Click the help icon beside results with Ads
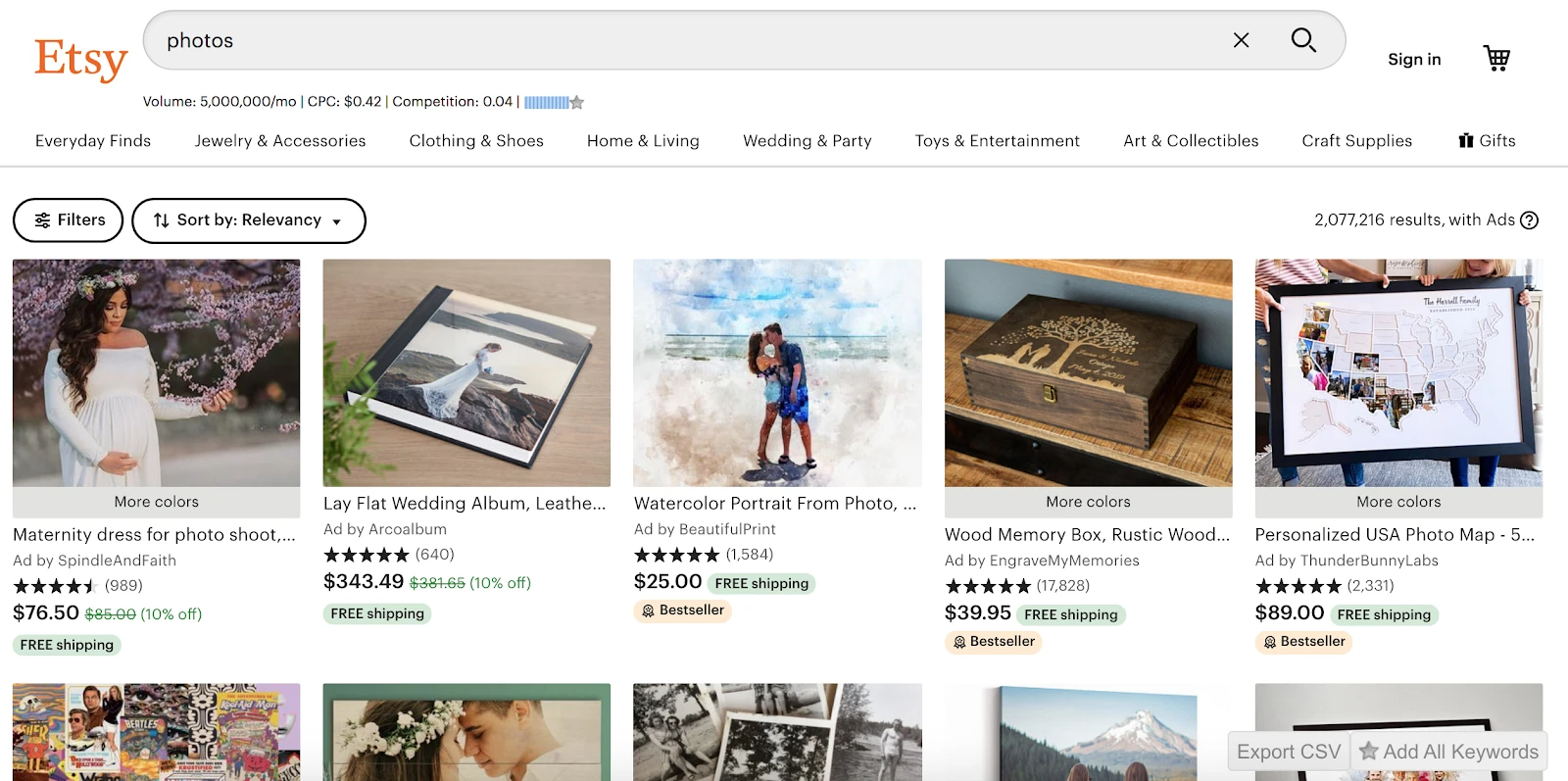The height and width of the screenshot is (781, 1568). click(1529, 220)
